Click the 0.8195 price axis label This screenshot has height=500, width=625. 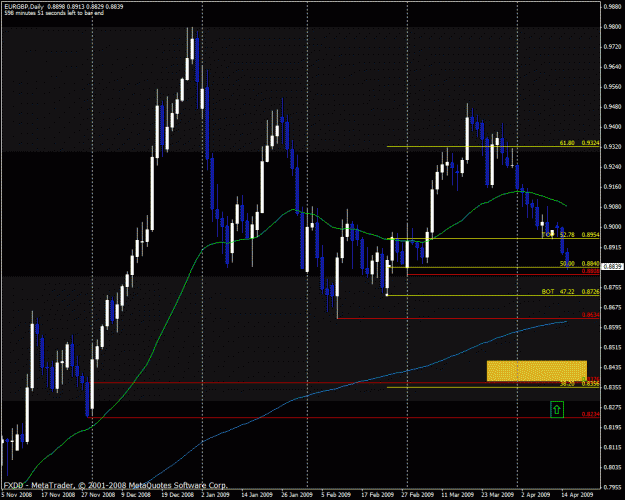[613, 427]
